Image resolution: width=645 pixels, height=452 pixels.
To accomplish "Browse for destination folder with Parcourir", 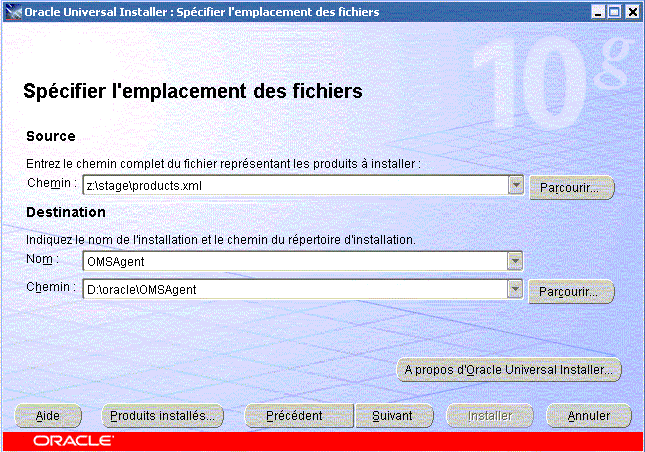I will (x=570, y=291).
